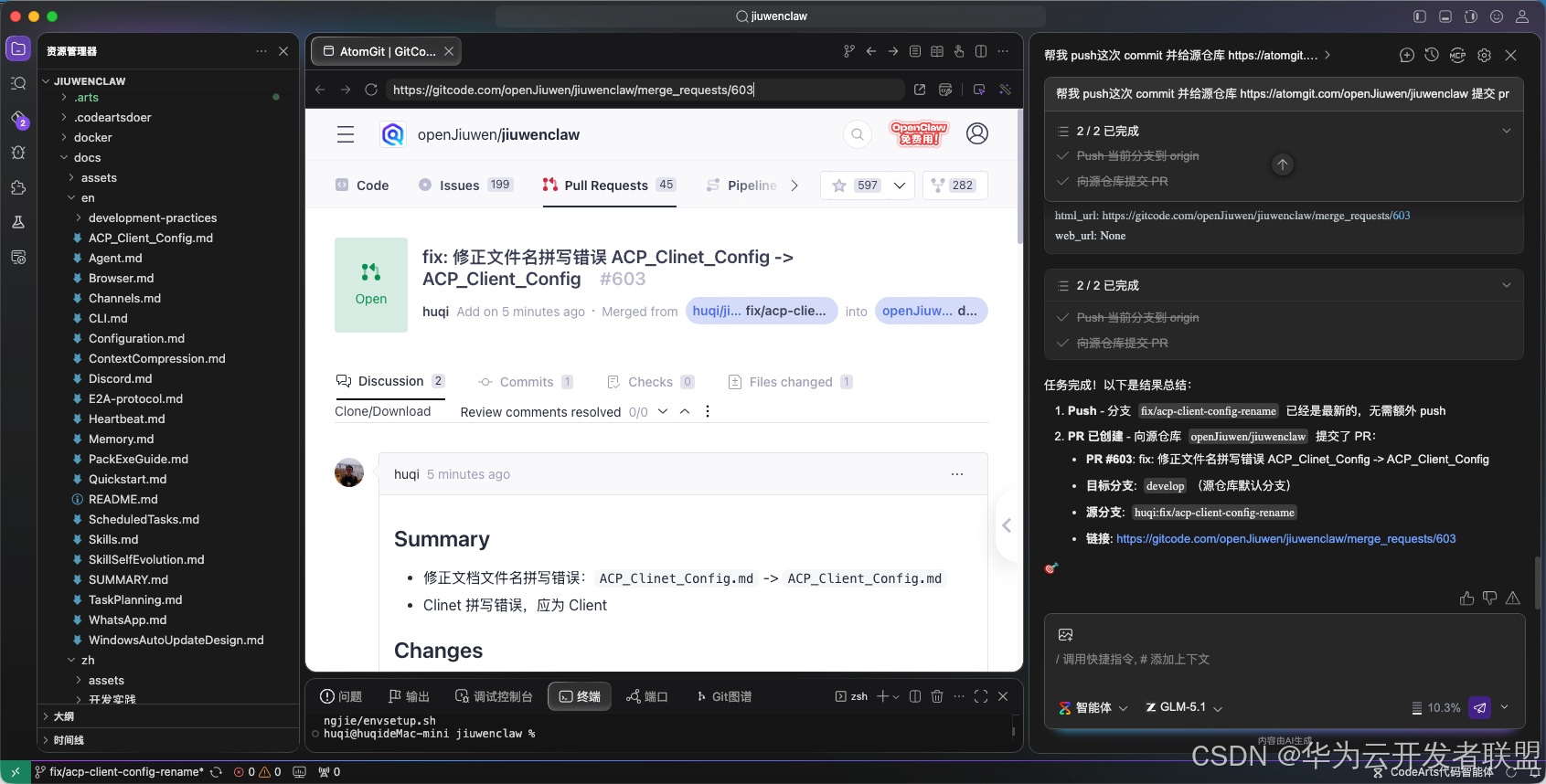Open Files changed tab
The image size is (1546, 784).
[x=790, y=382]
